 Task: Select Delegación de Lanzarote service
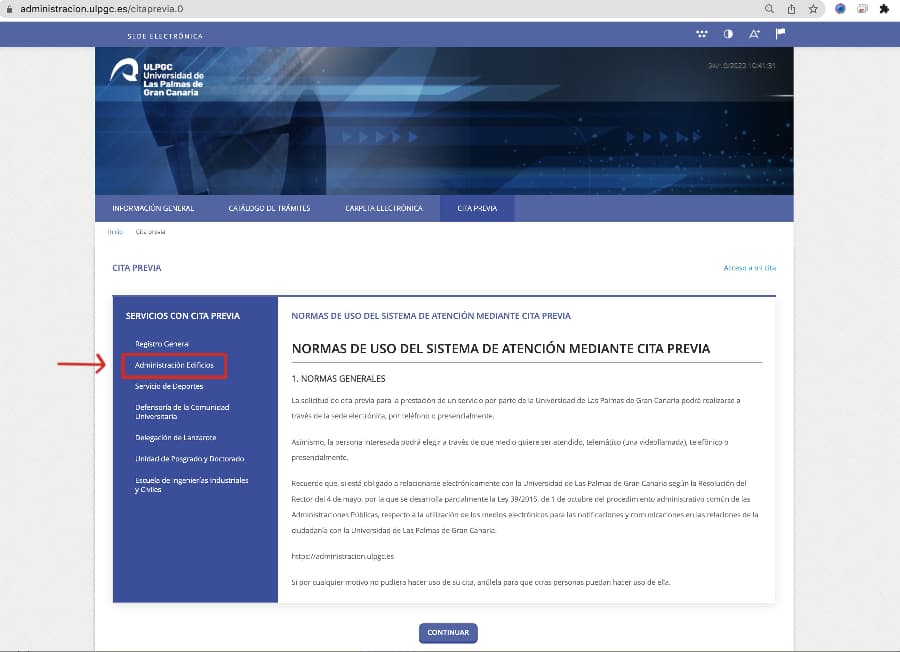pyautogui.click(x=176, y=437)
